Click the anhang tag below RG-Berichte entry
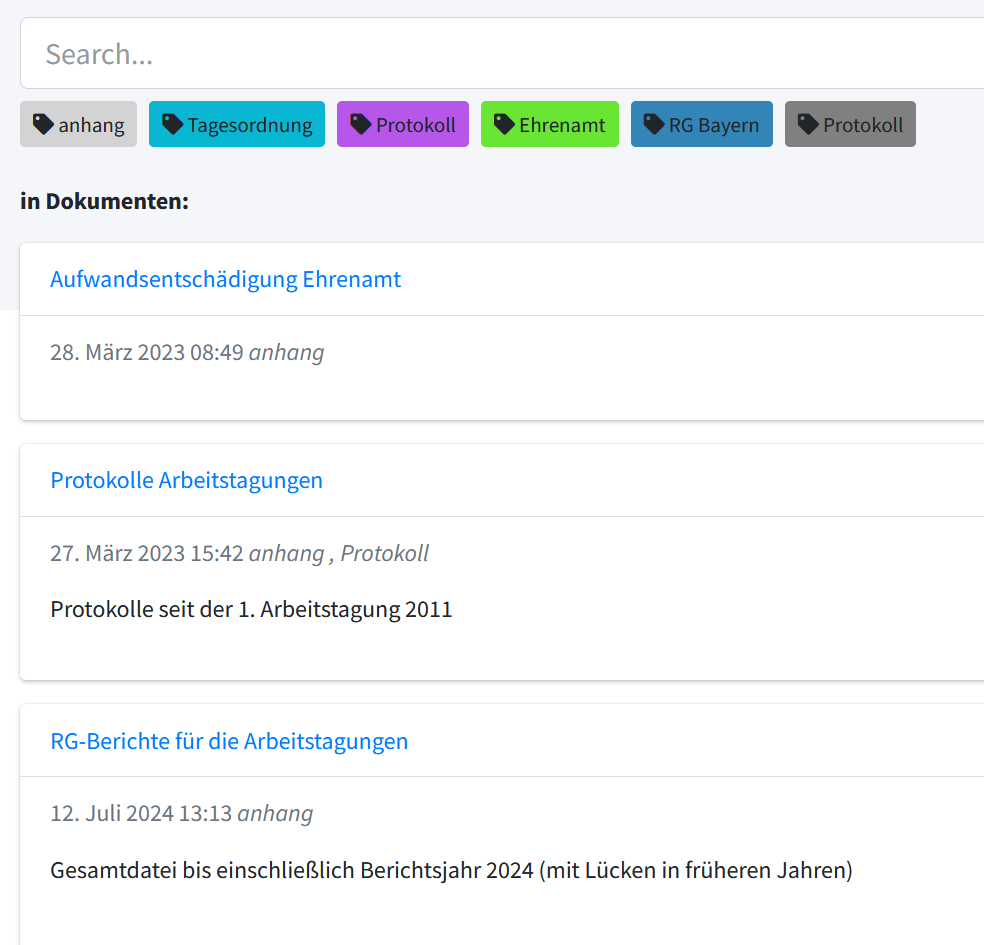Screen dimensions: 984x945 click(x=275, y=813)
